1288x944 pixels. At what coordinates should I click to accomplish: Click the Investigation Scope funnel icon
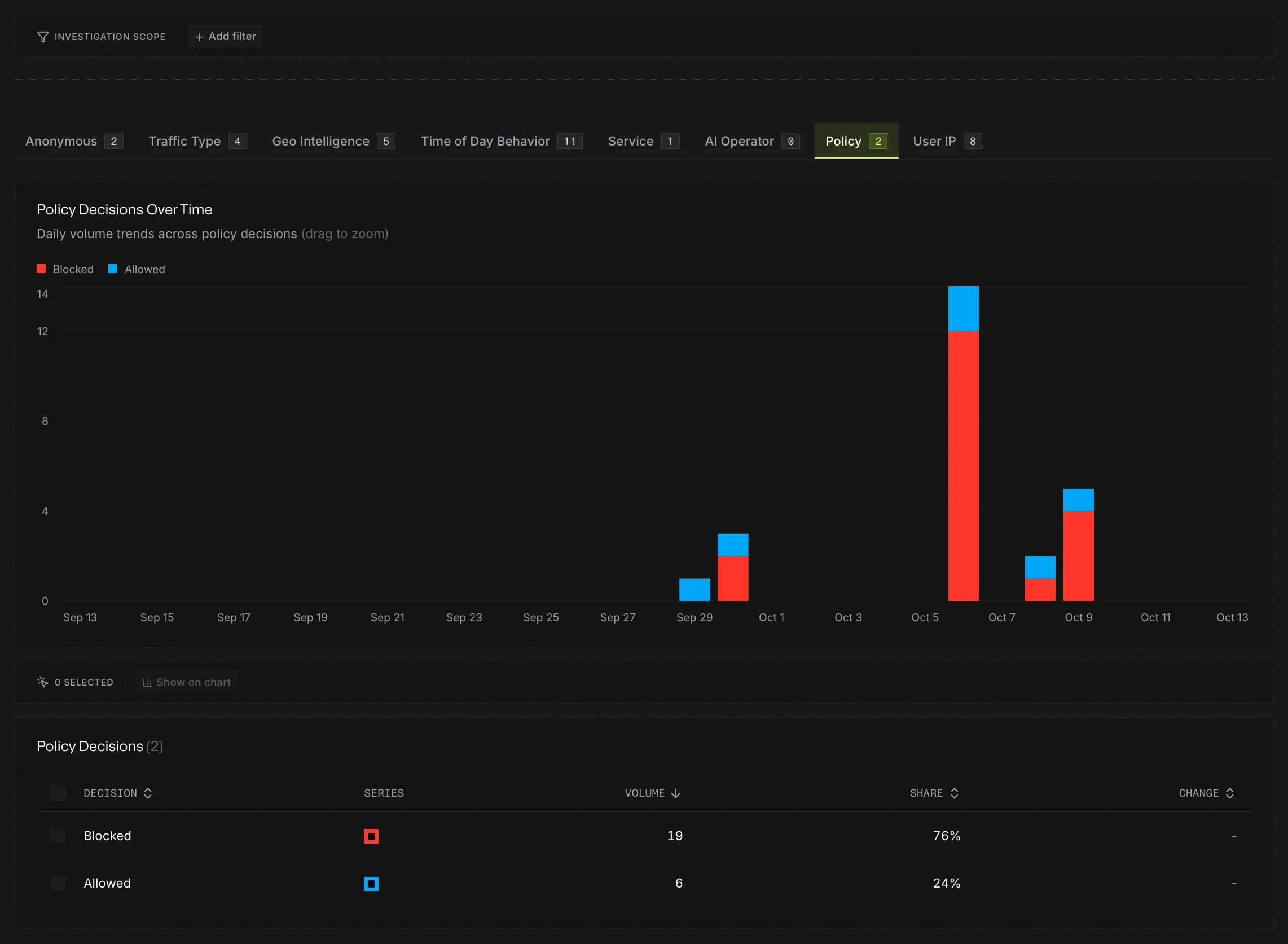(x=43, y=37)
